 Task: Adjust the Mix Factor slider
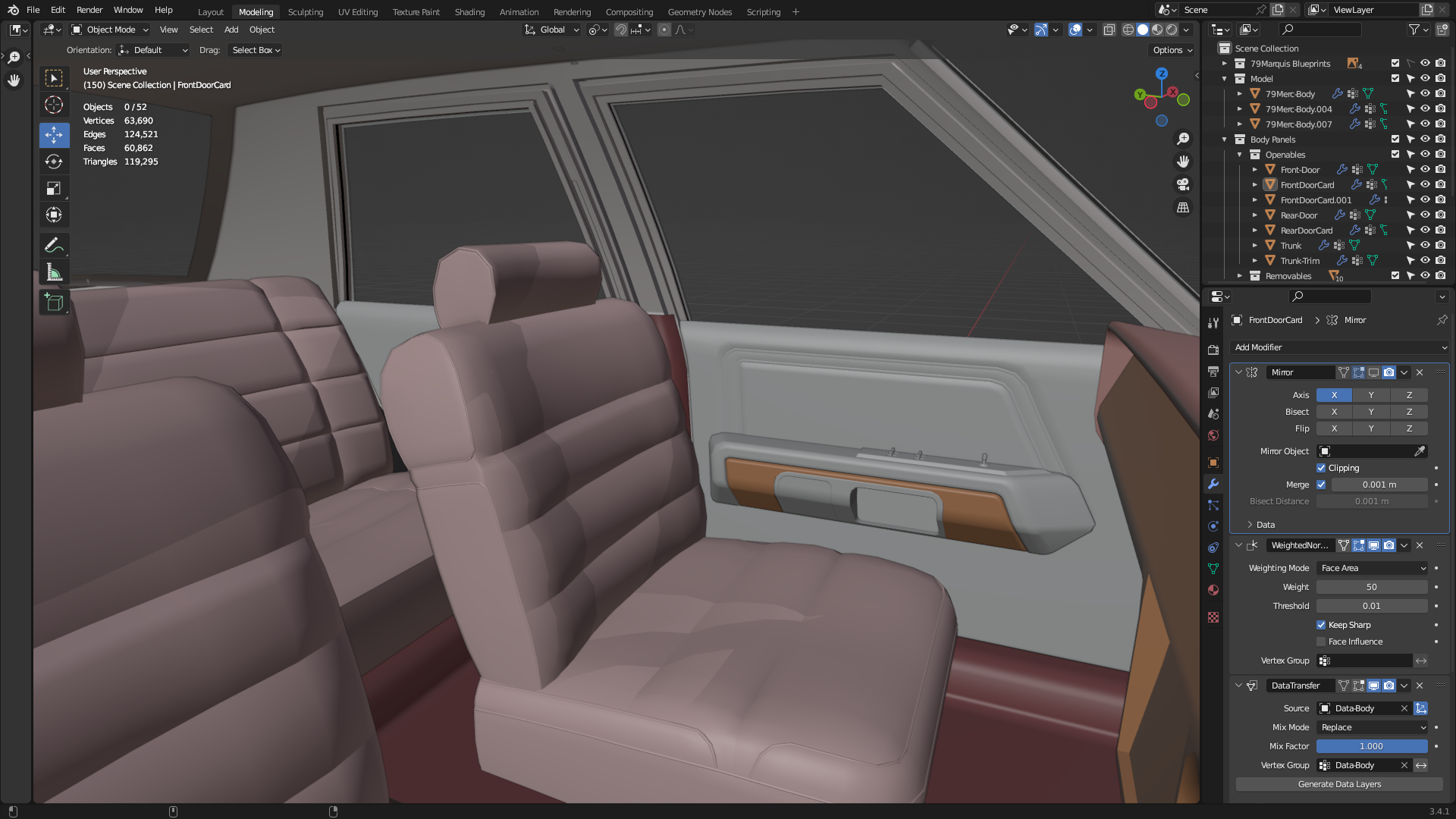click(x=1371, y=746)
